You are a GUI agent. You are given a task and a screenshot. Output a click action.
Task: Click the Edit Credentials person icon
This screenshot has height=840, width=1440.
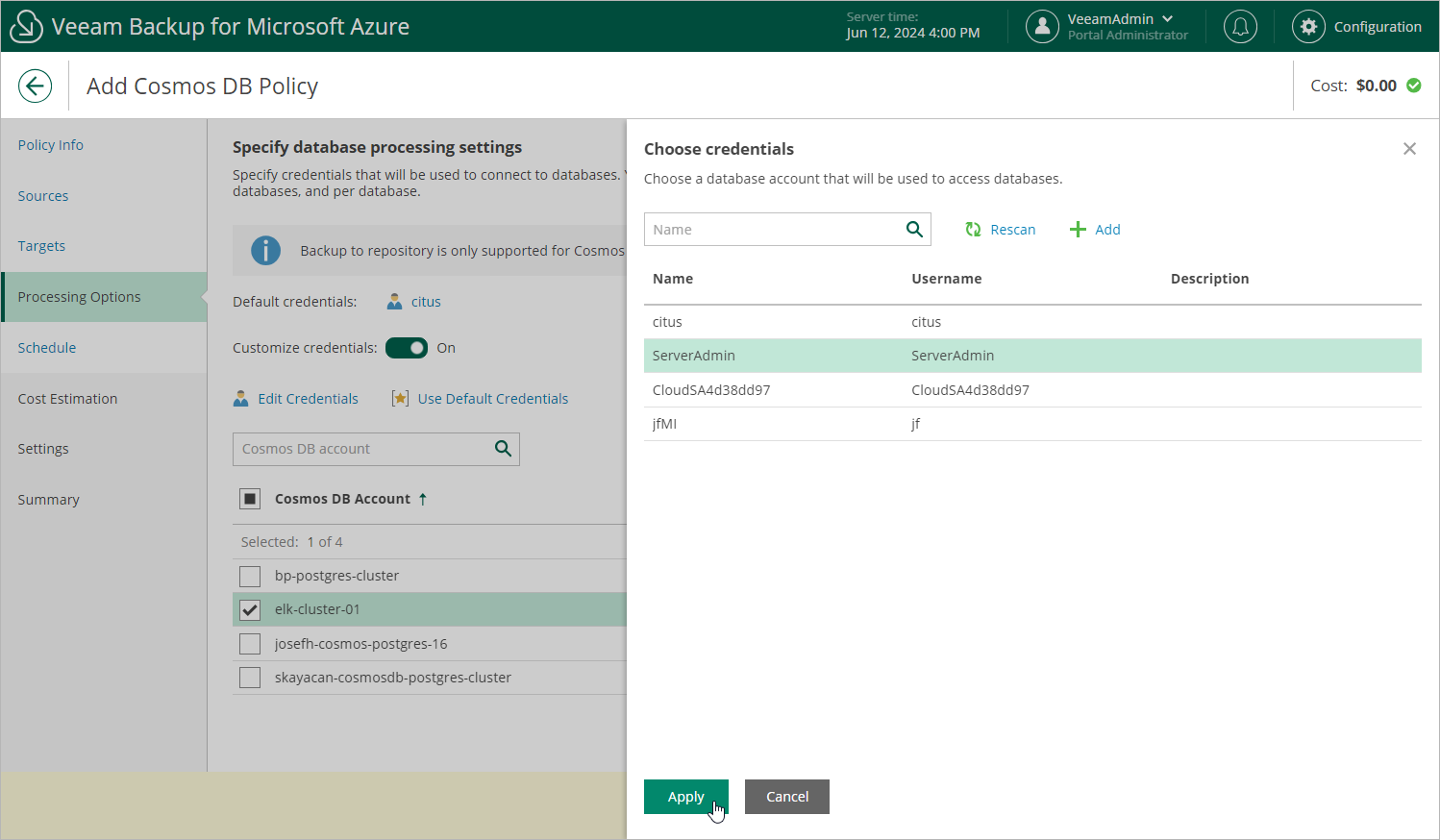pos(241,398)
